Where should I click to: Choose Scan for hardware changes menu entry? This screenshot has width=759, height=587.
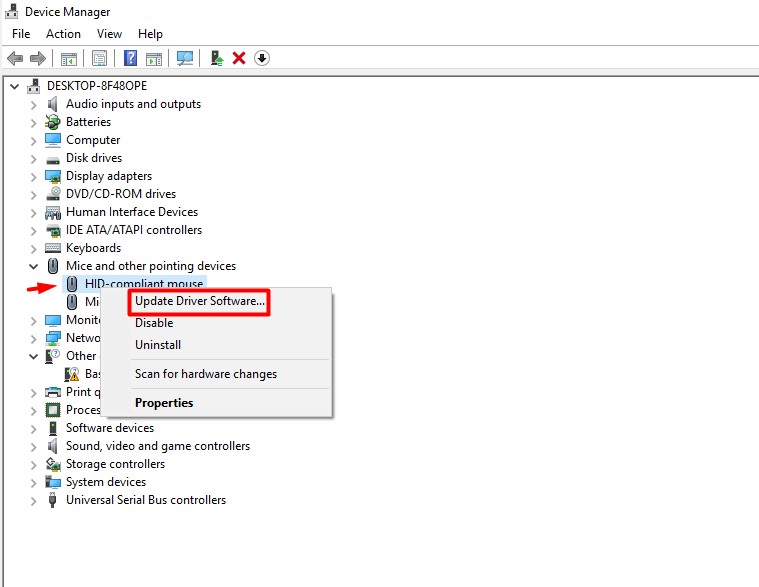pos(206,374)
